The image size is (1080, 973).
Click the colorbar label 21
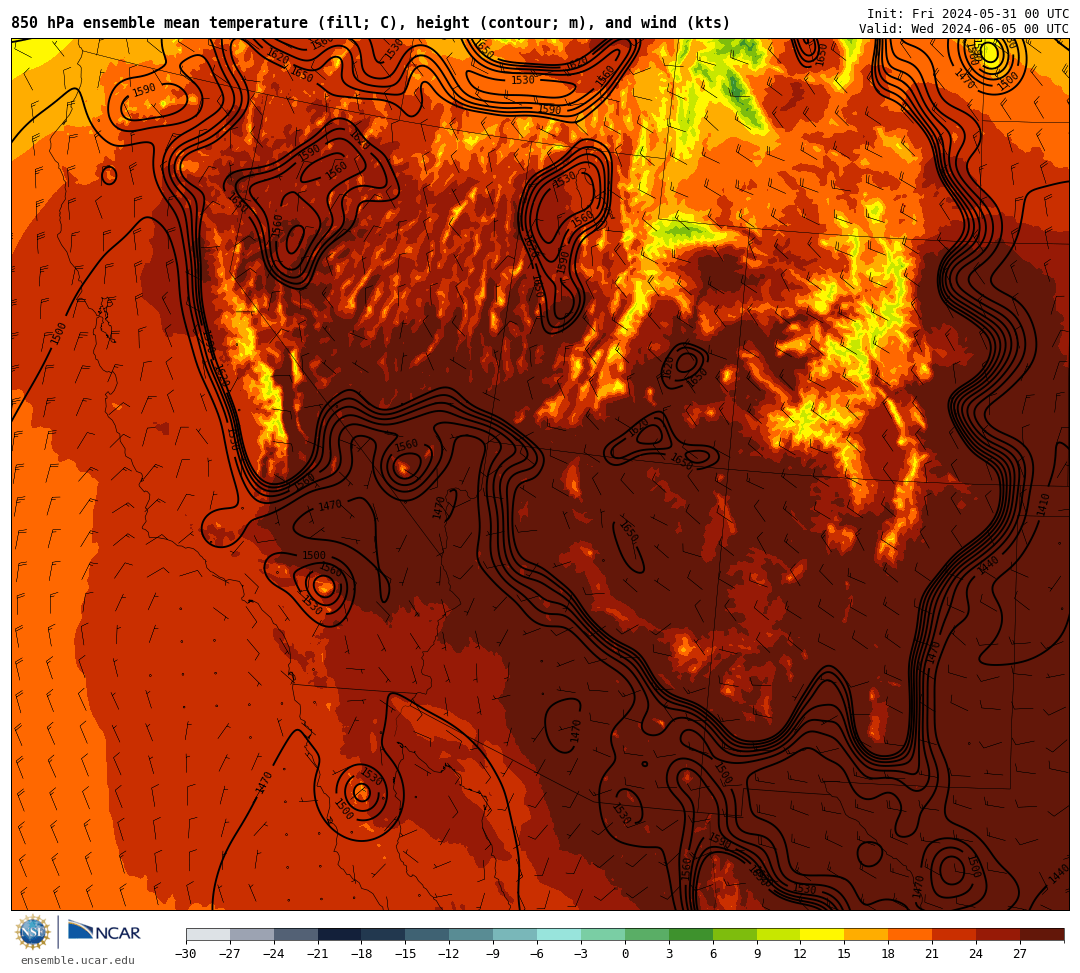[x=933, y=954]
